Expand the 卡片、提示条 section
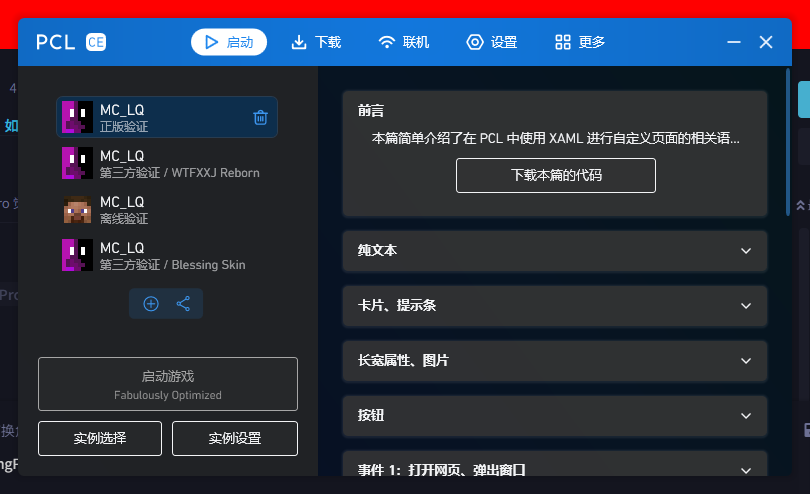The width and height of the screenshot is (810, 494). [554, 305]
